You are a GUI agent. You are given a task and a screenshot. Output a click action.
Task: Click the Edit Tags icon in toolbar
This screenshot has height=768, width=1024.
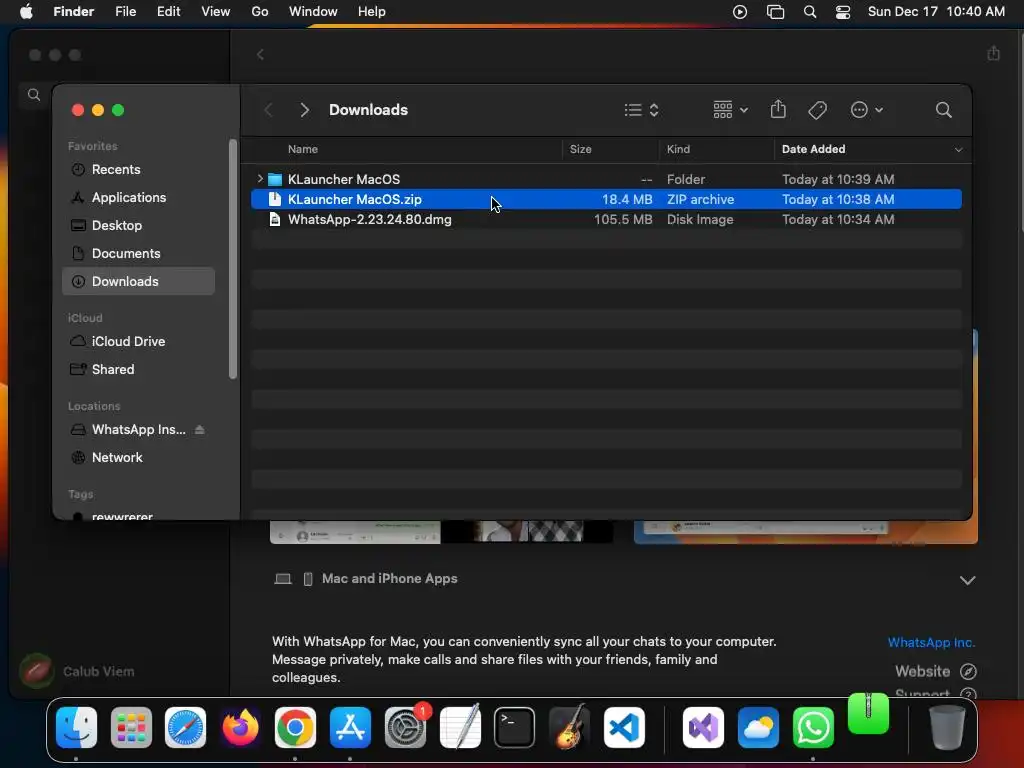point(818,110)
